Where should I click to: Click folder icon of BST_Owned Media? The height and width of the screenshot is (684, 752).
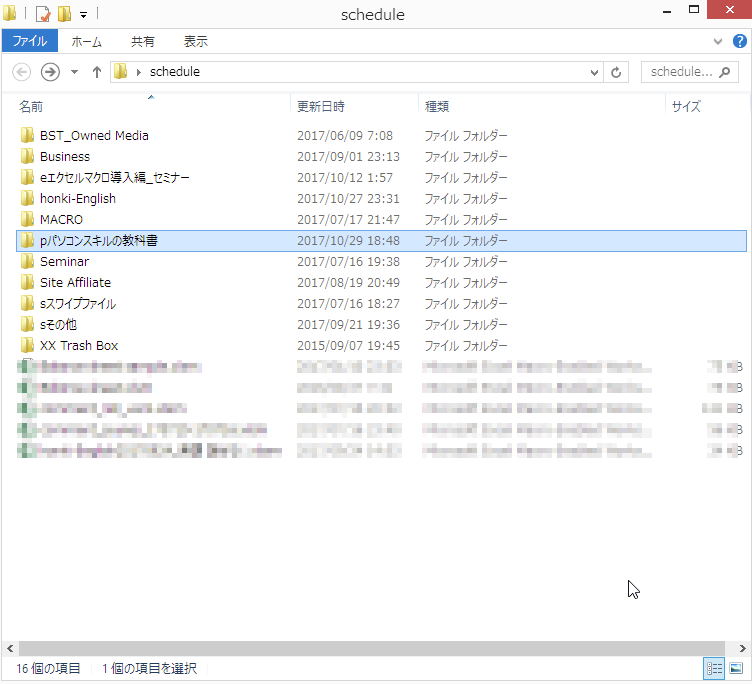(27, 135)
